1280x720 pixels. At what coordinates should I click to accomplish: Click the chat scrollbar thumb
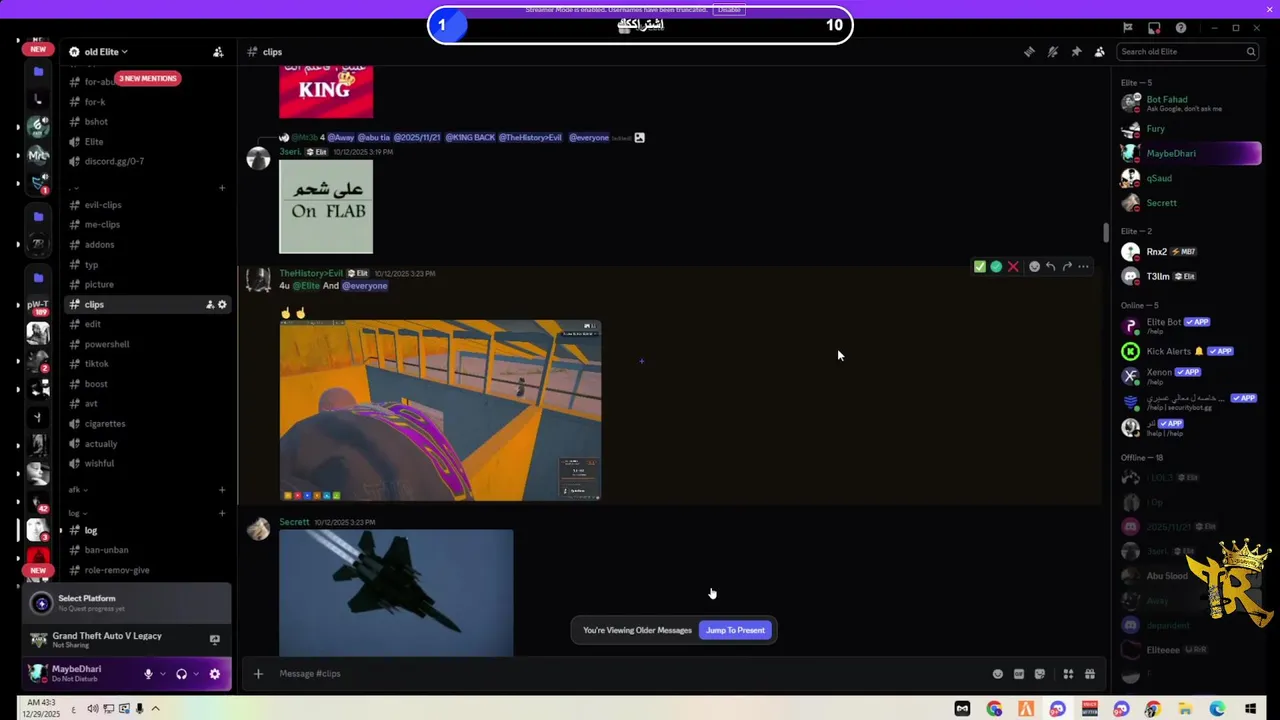point(1105,232)
